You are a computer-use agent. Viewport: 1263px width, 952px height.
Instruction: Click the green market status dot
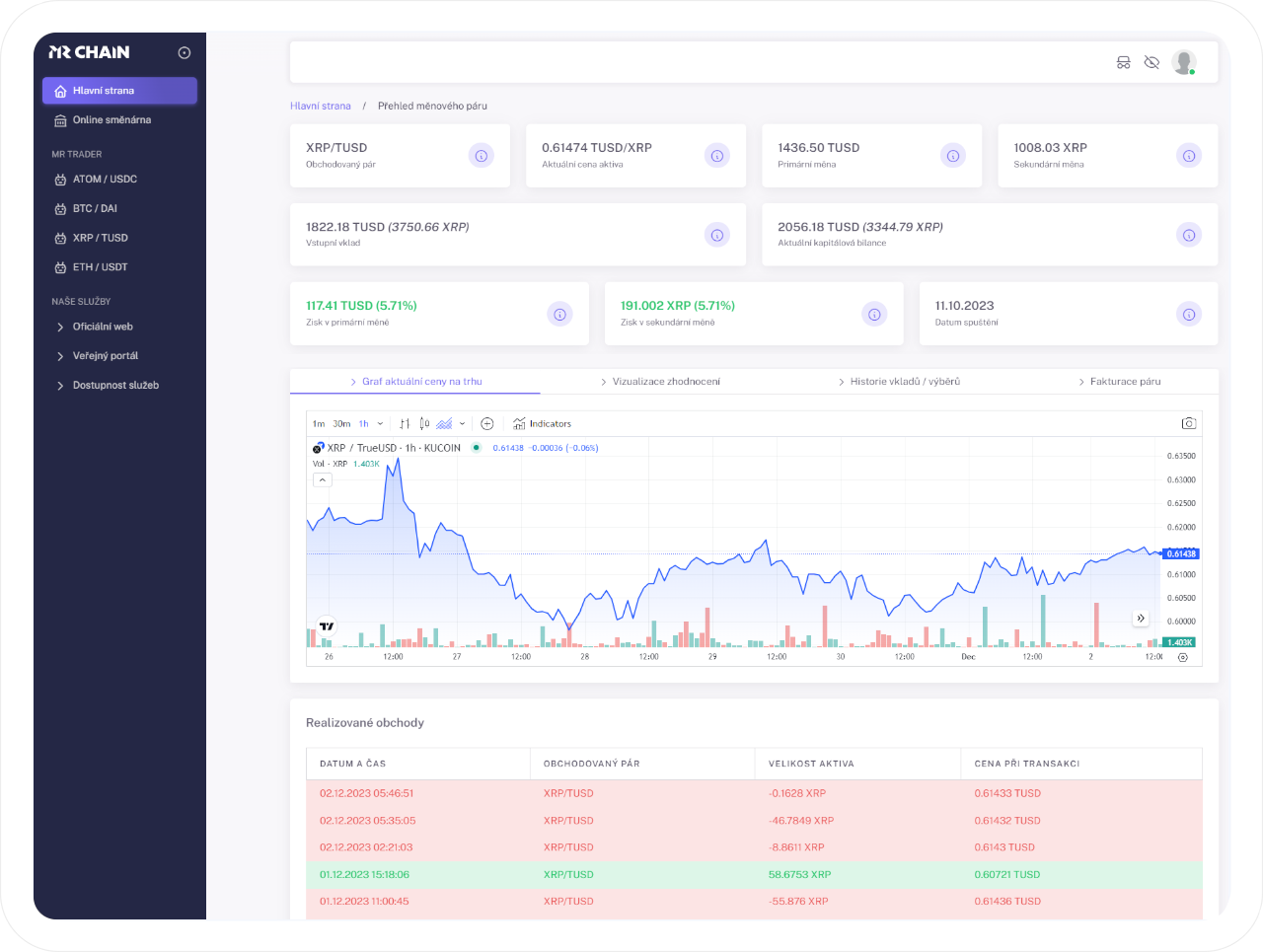pyautogui.click(x=477, y=448)
